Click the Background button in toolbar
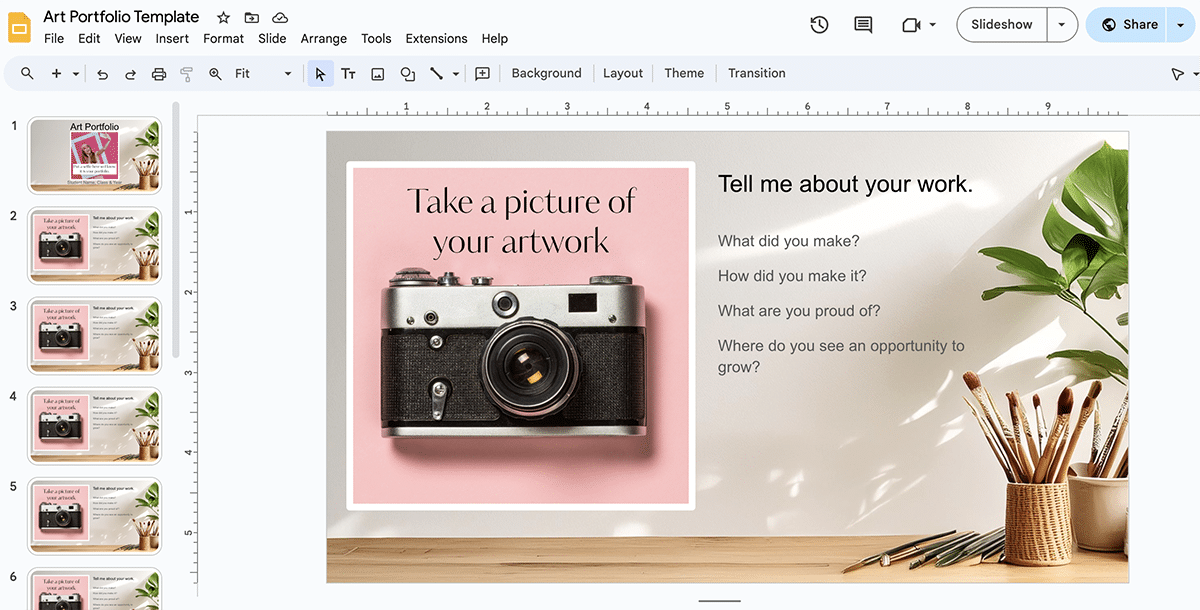 [546, 73]
